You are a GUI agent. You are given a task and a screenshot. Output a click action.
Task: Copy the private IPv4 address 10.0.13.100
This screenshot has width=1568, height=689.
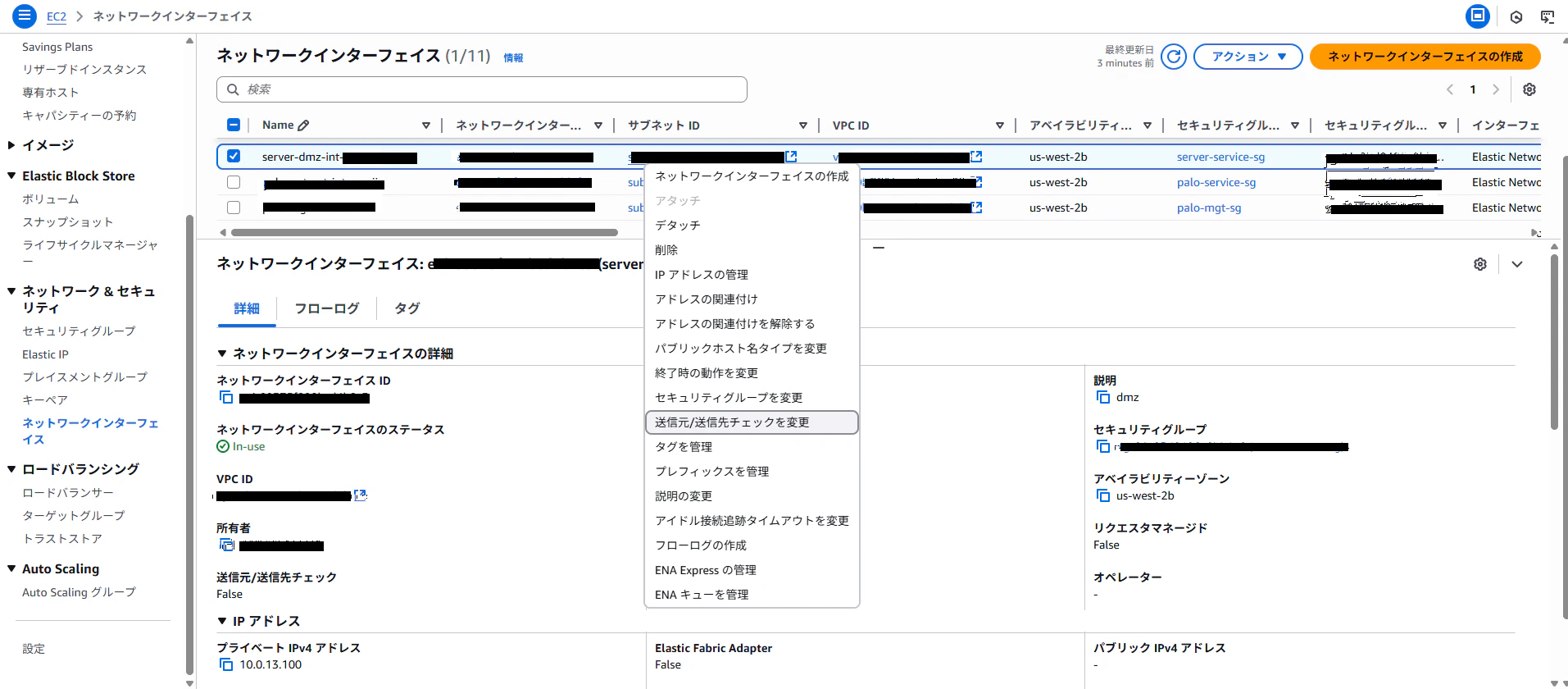pos(226,664)
